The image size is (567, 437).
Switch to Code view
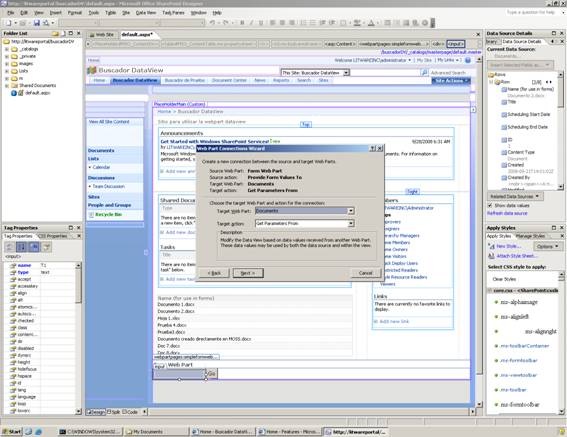[130, 412]
